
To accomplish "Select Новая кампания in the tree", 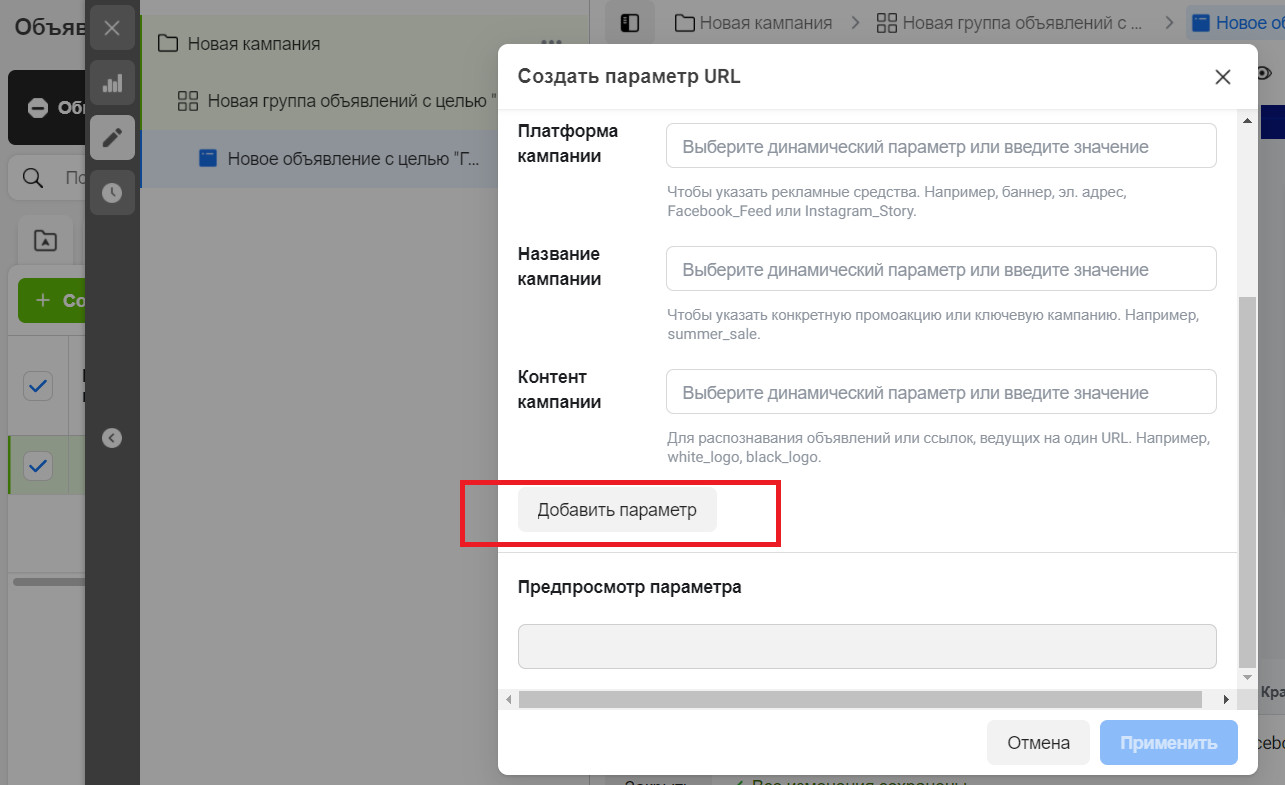I will [254, 44].
